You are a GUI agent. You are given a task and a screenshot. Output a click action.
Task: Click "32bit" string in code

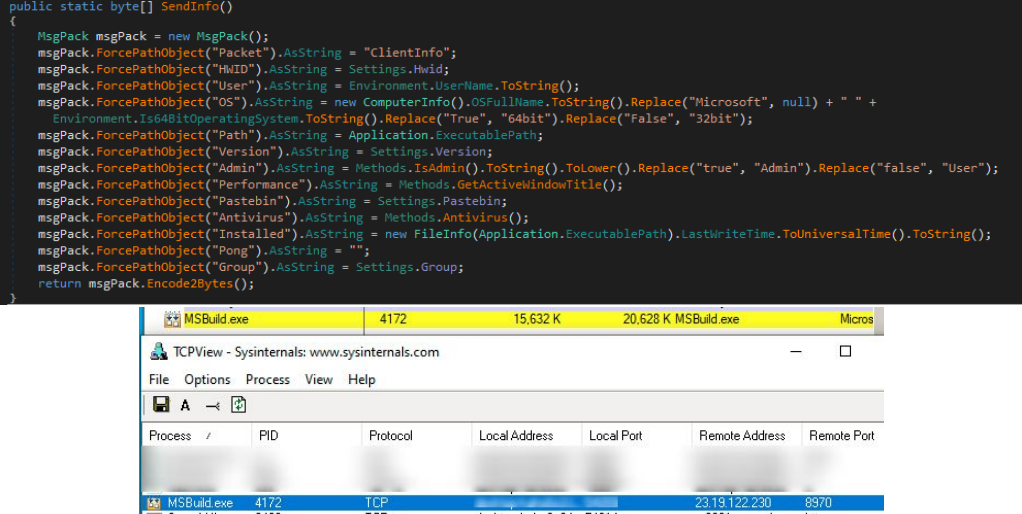[714, 119]
